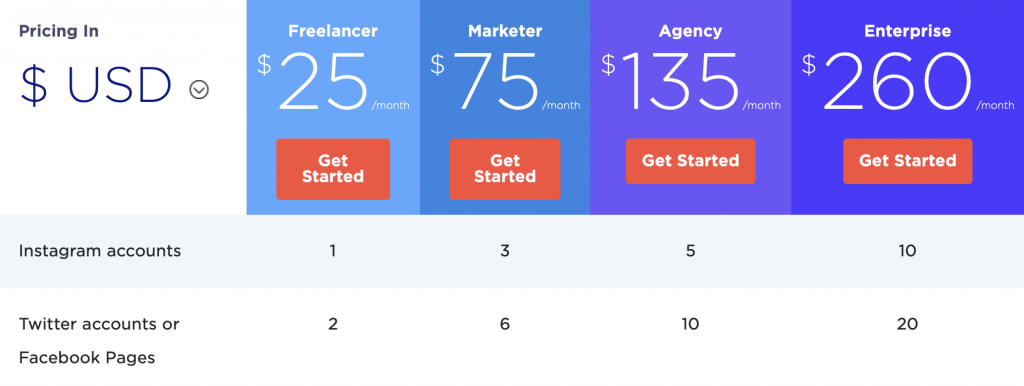Screen dimensions: 1024x386
Task: Select the $ USD currency text
Action: pos(97,86)
